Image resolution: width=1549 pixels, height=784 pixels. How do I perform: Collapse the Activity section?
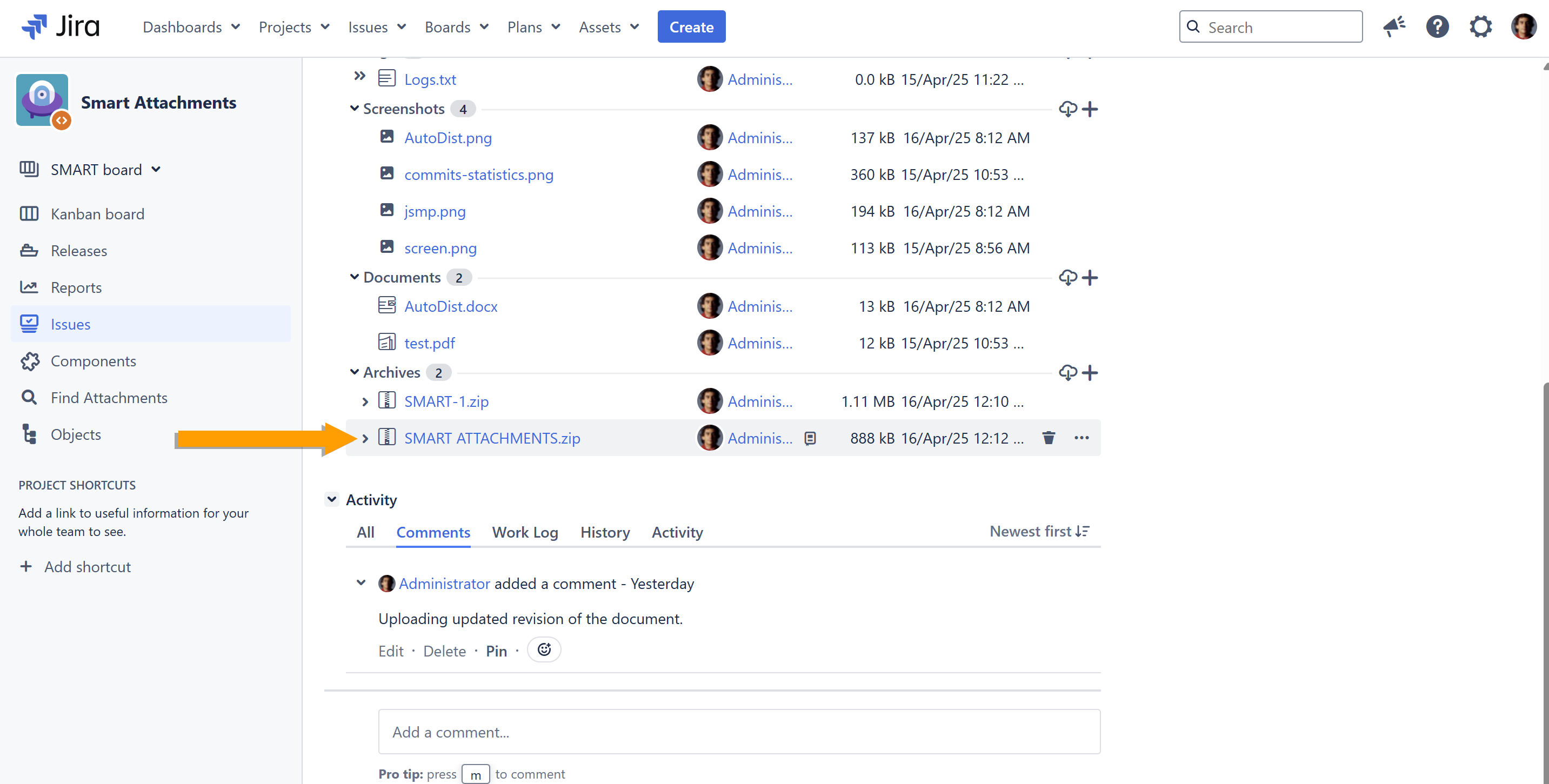click(331, 499)
